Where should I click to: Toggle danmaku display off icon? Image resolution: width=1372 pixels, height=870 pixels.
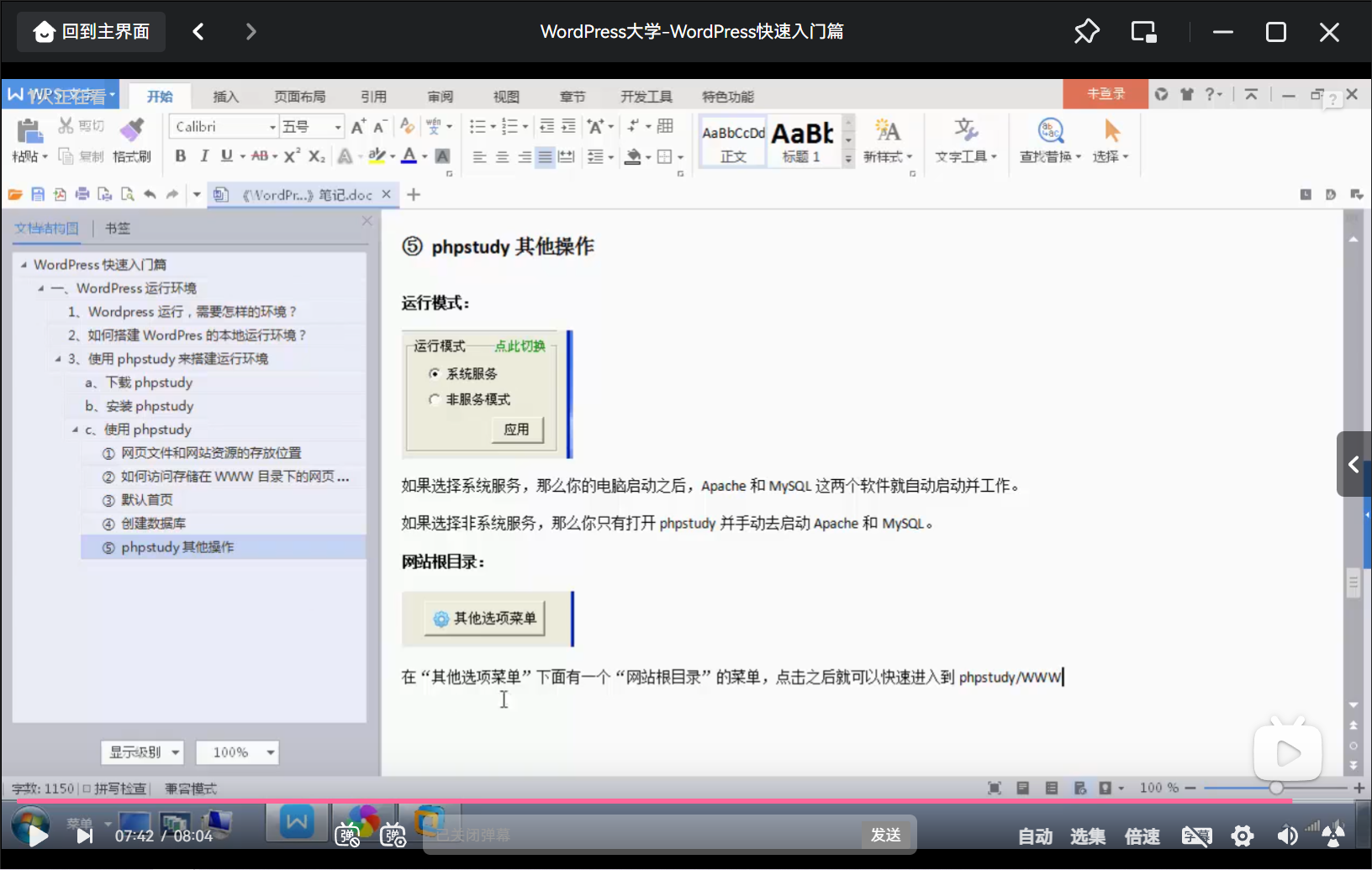point(347,835)
